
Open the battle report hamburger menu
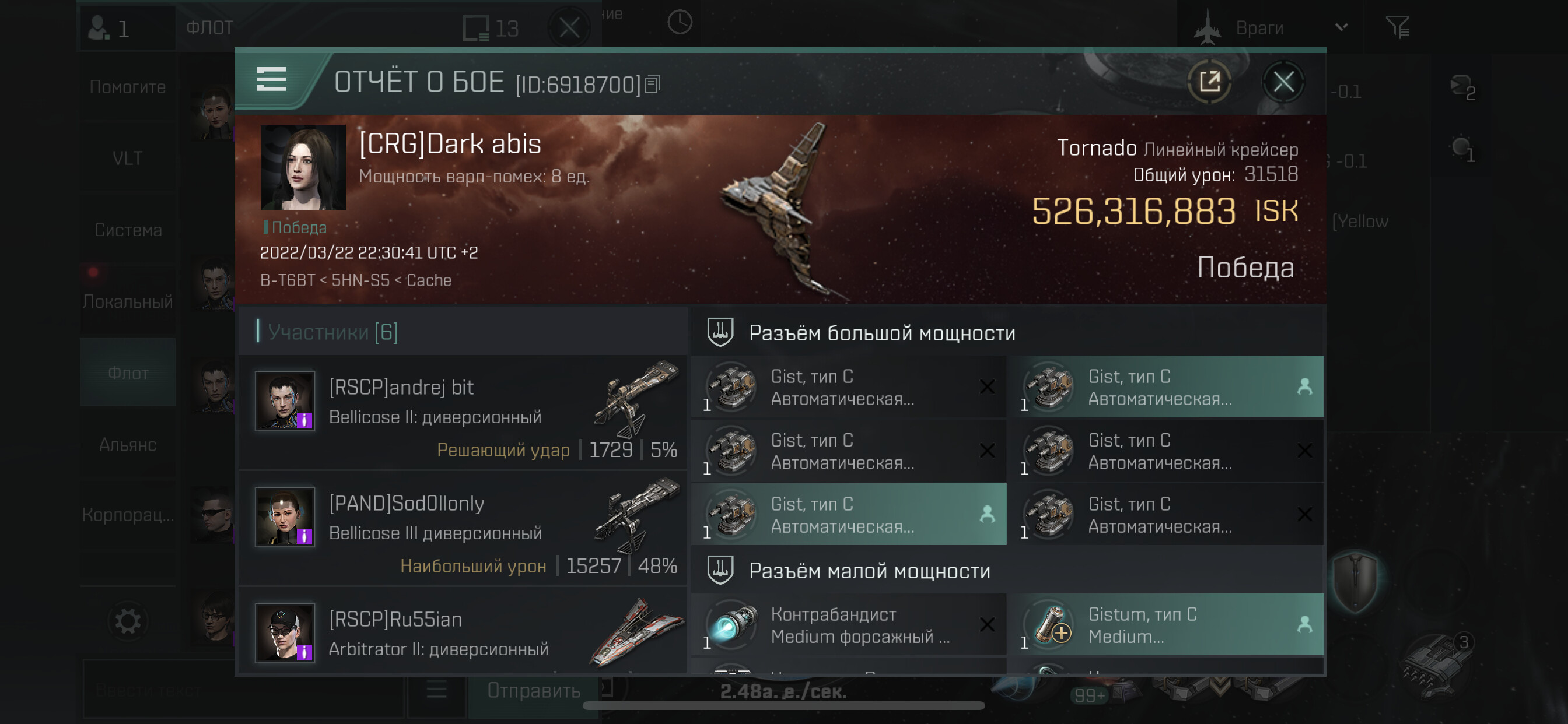coord(271,80)
